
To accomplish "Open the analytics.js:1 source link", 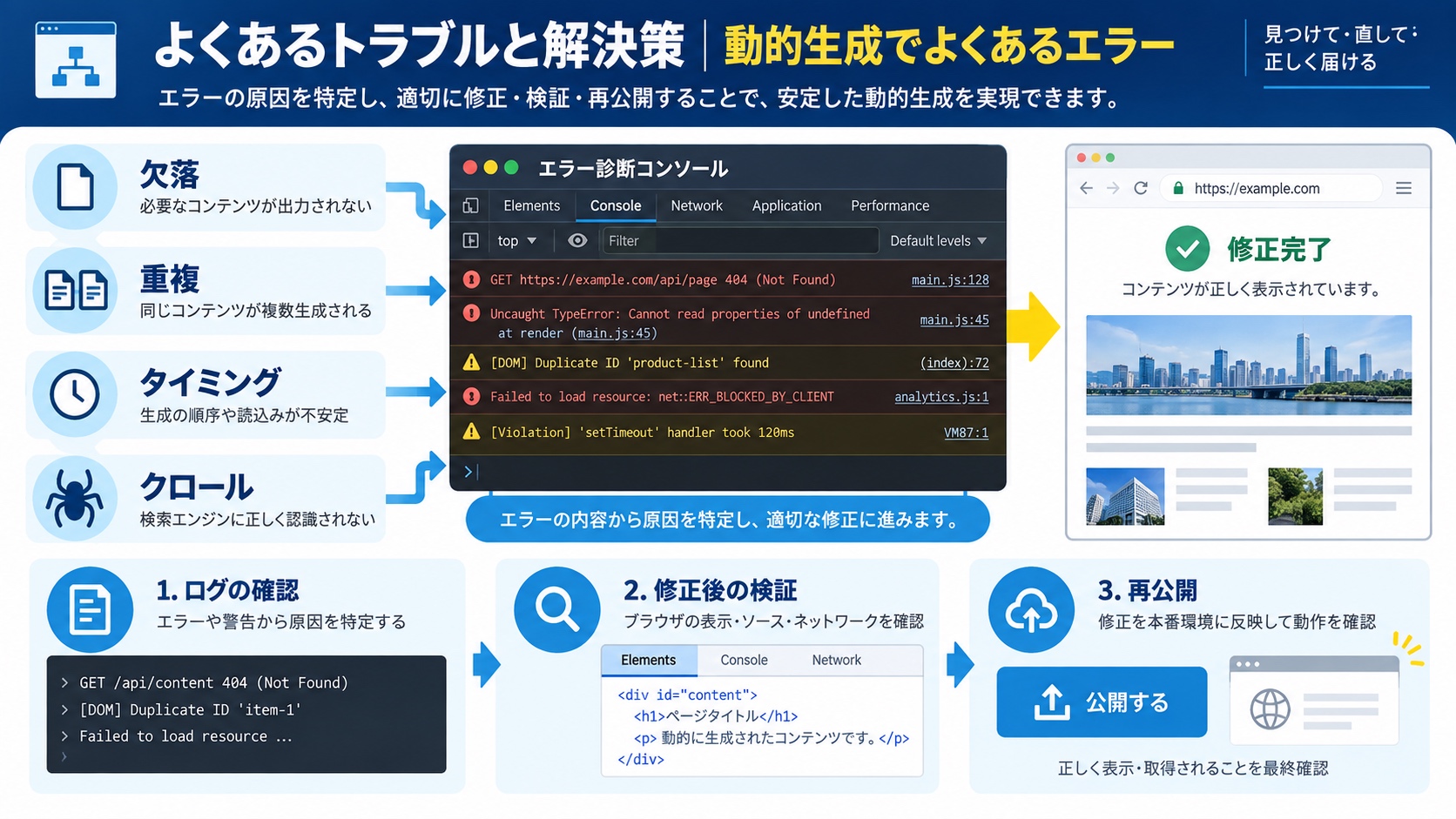I will (941, 397).
